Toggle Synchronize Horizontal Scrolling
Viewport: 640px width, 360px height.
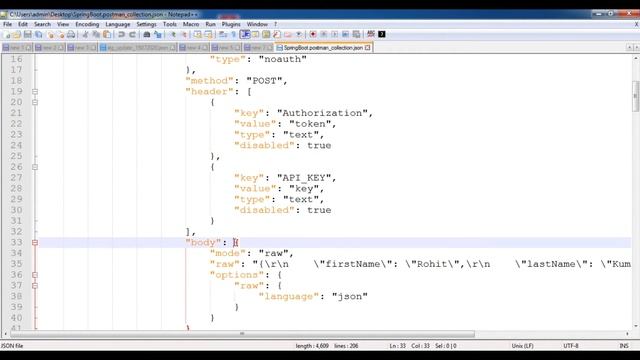click(208, 34)
